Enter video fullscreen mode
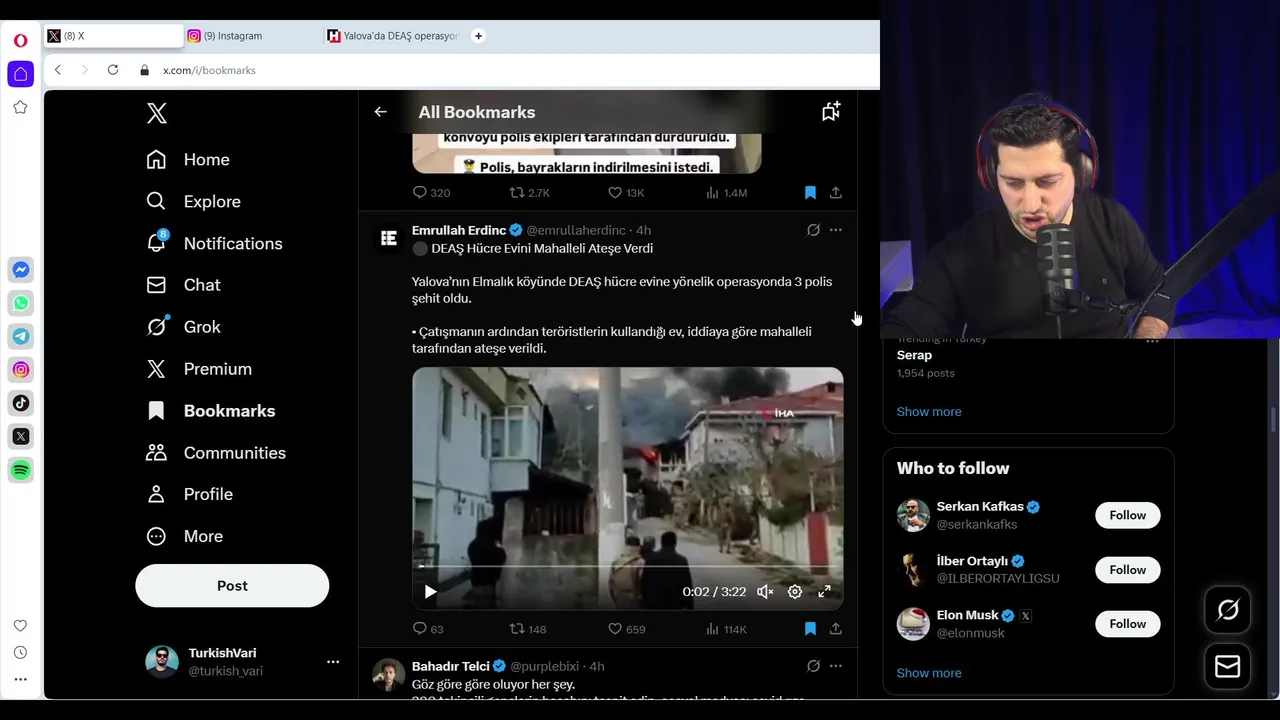Viewport: 1280px width, 720px height. (825, 592)
